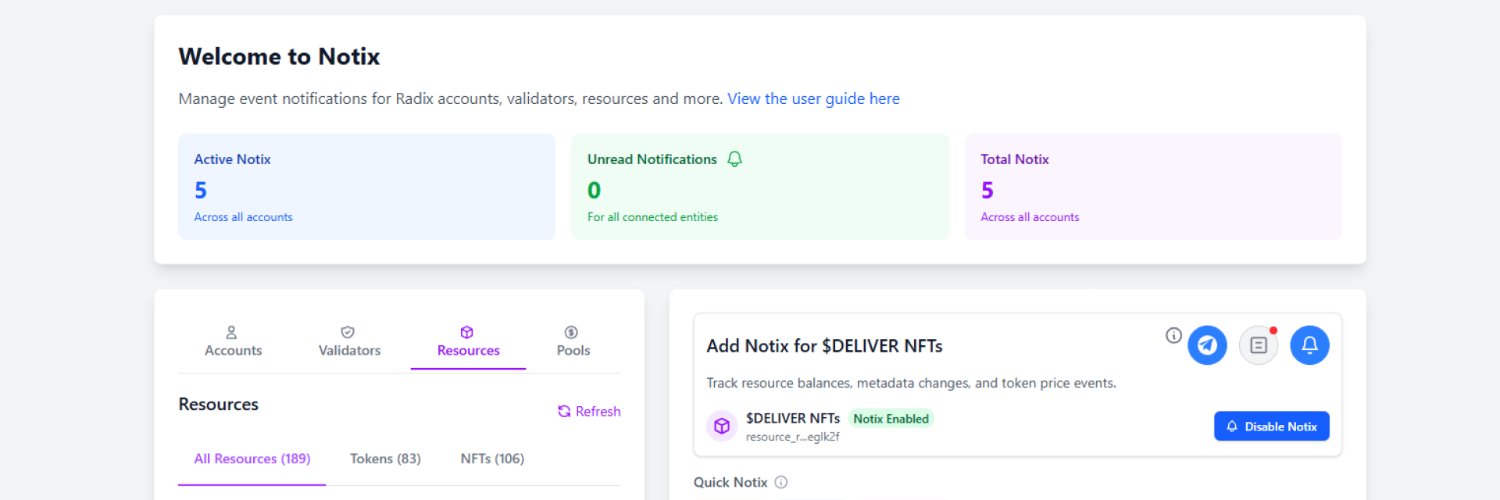Click the Total Notix stat card
The height and width of the screenshot is (500, 1500).
tap(1153, 187)
